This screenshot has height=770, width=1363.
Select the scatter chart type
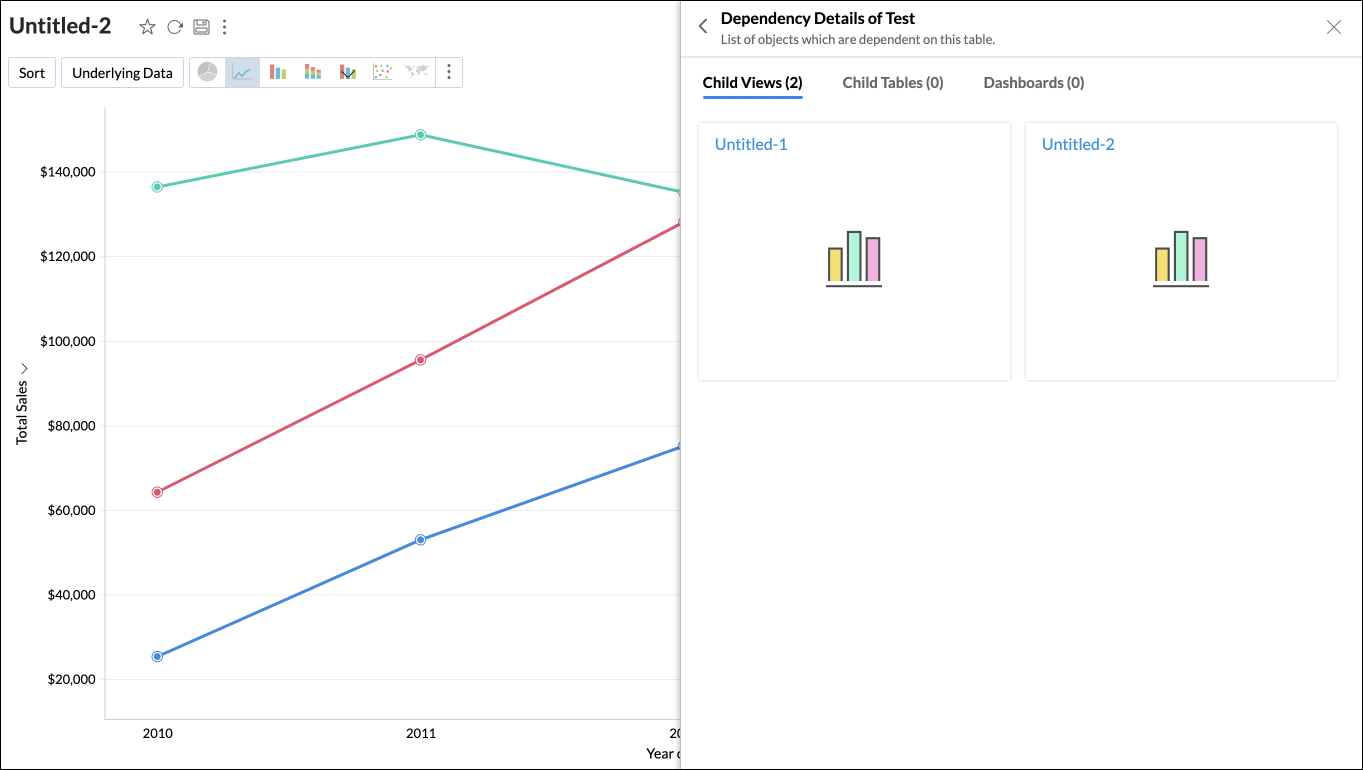[x=382, y=72]
